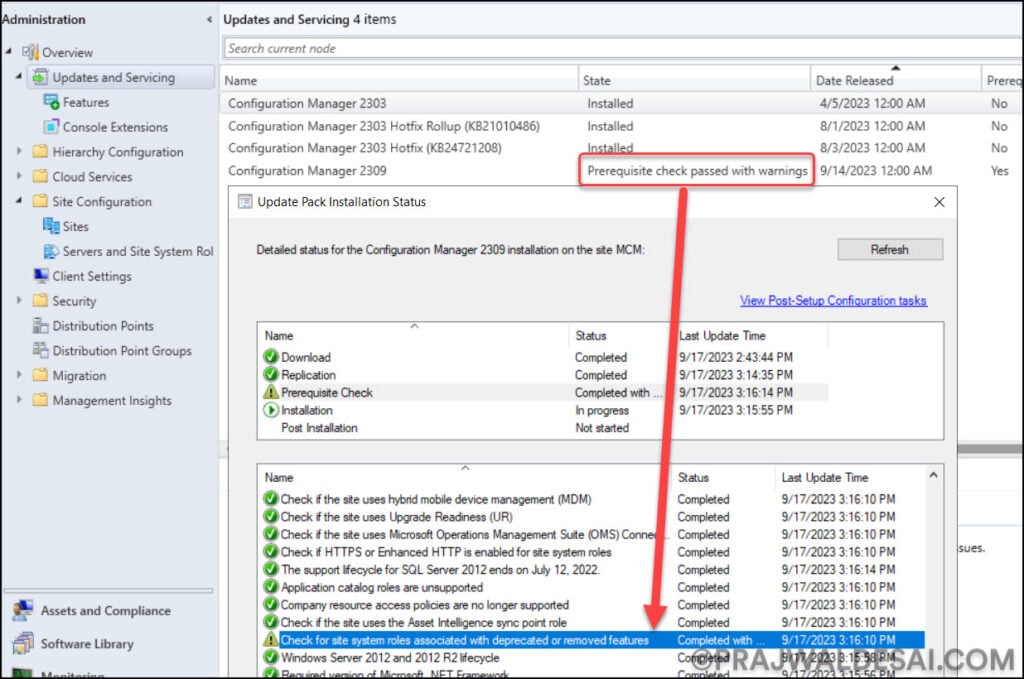The height and width of the screenshot is (679, 1024).
Task: Sort updates by State column header
Action: coord(694,80)
